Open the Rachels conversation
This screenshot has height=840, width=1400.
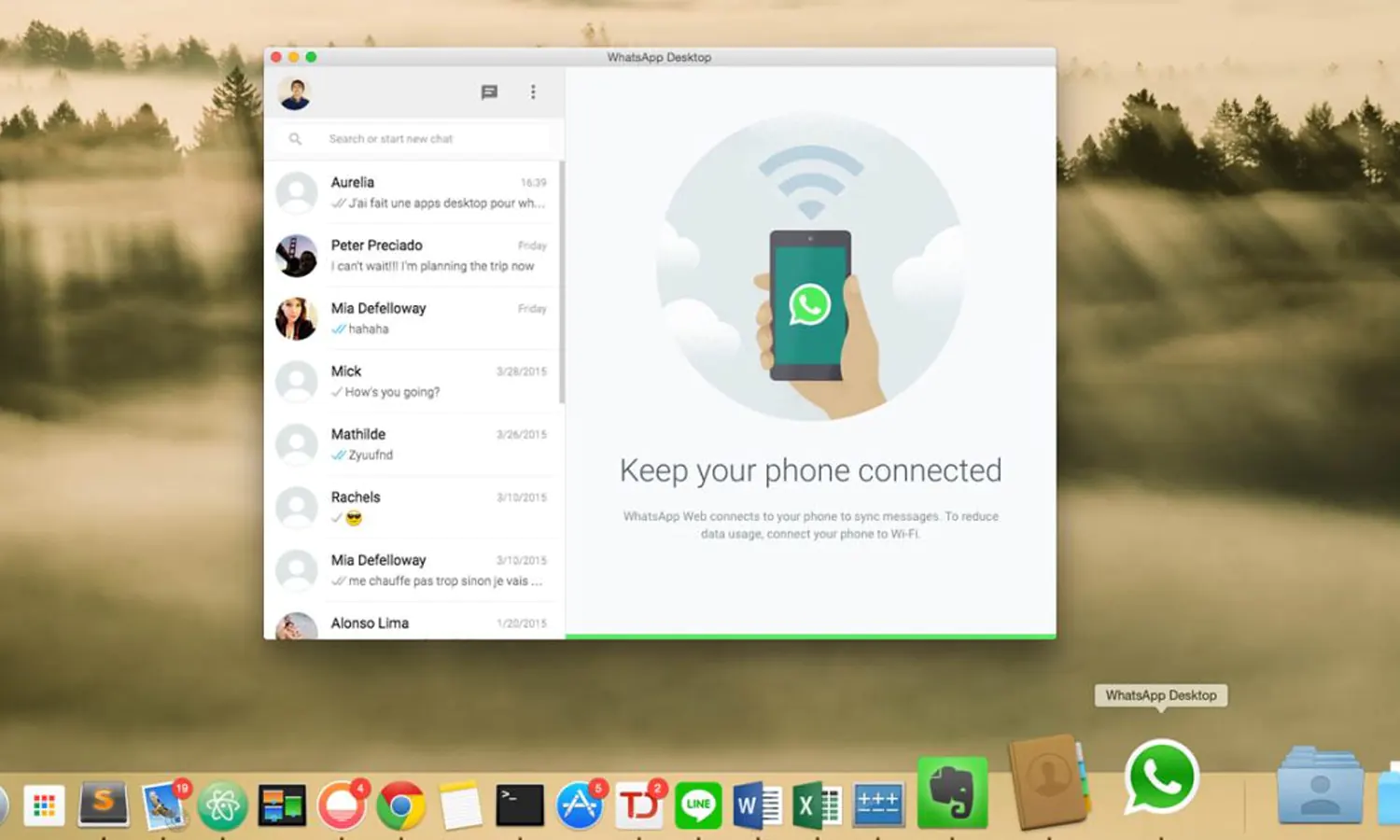coord(415,507)
